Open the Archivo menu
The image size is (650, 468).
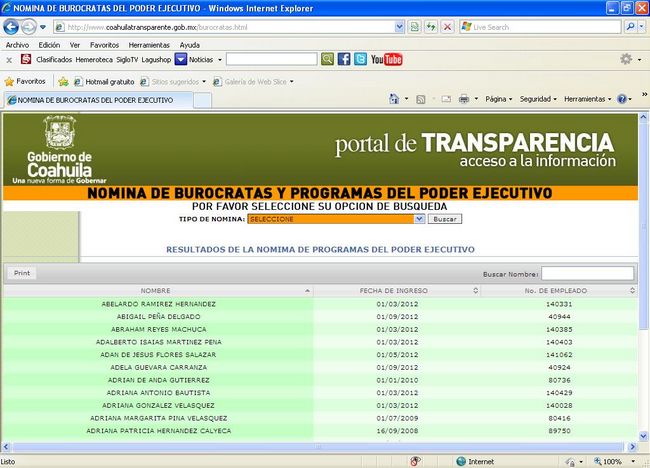pos(17,45)
